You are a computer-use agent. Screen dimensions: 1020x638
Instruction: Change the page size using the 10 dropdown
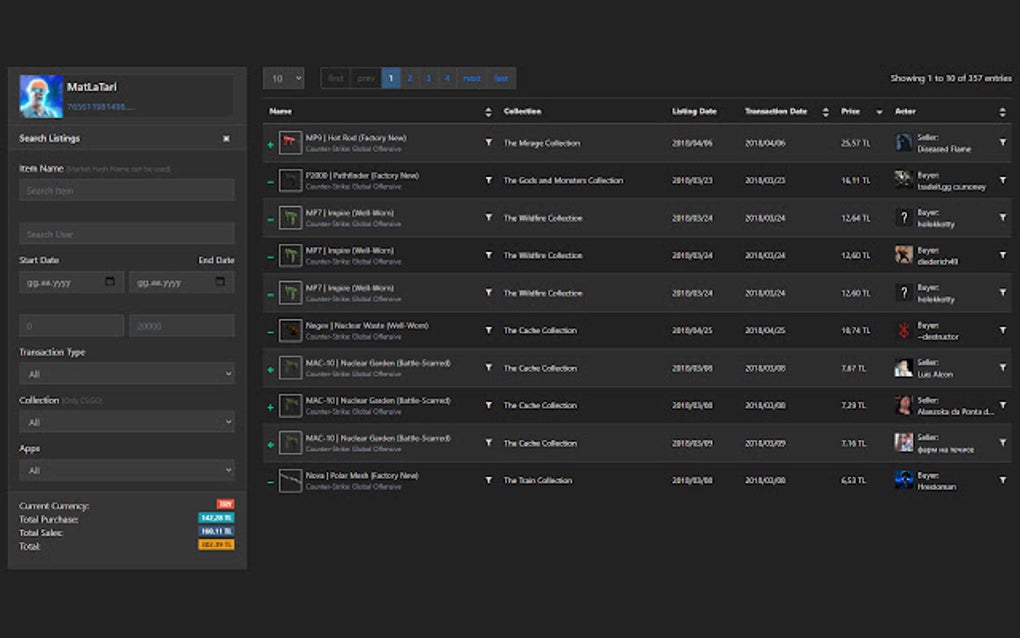pos(283,77)
